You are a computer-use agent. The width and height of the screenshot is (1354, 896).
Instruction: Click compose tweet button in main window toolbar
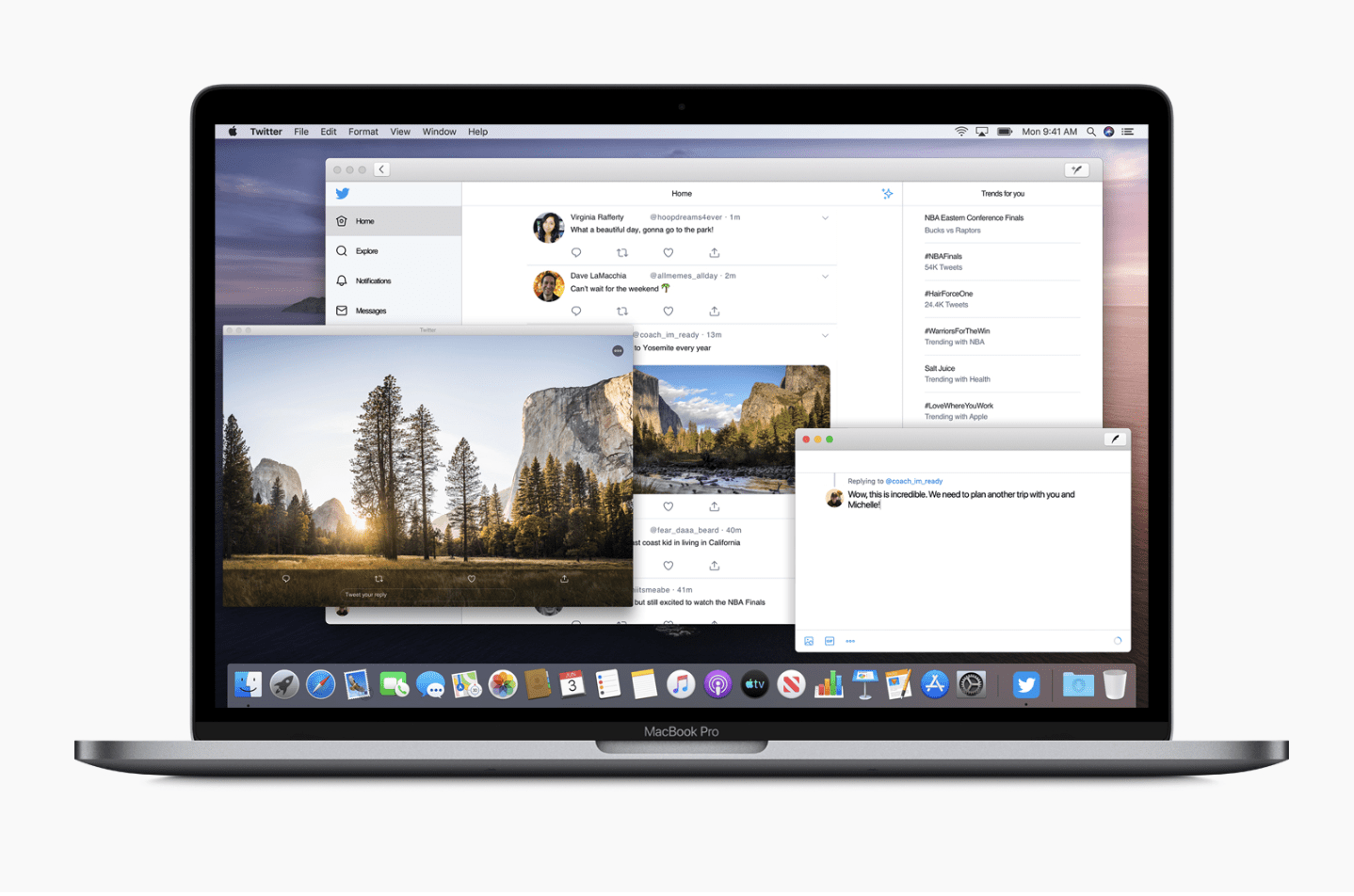click(x=1076, y=169)
